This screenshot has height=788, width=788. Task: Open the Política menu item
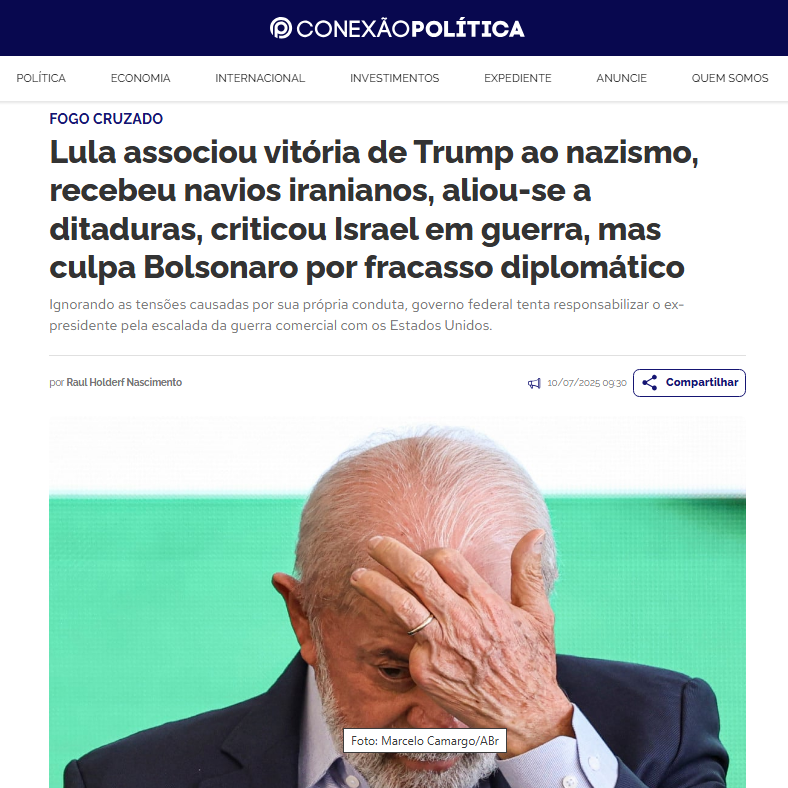point(41,78)
